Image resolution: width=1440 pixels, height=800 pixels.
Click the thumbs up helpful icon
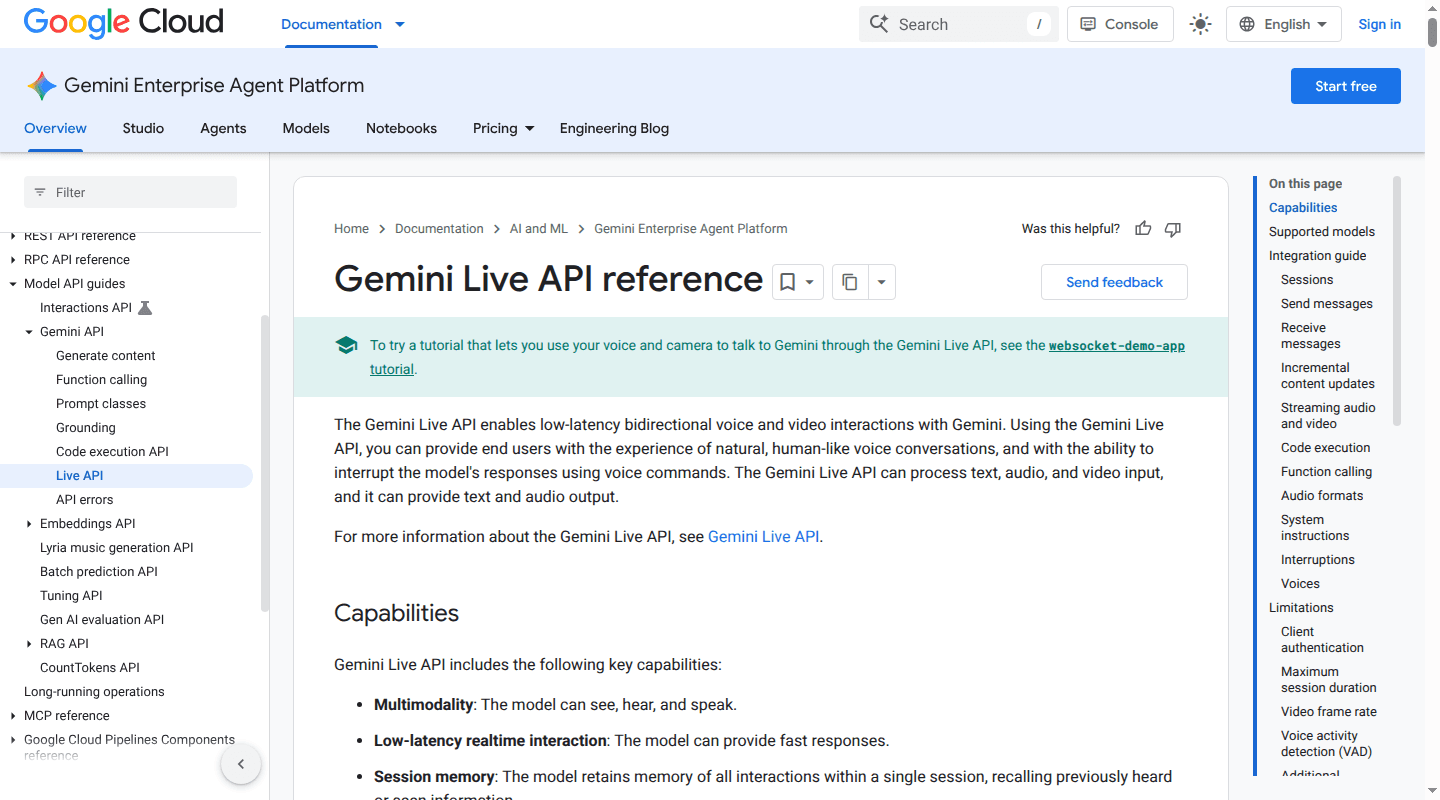(x=1143, y=229)
